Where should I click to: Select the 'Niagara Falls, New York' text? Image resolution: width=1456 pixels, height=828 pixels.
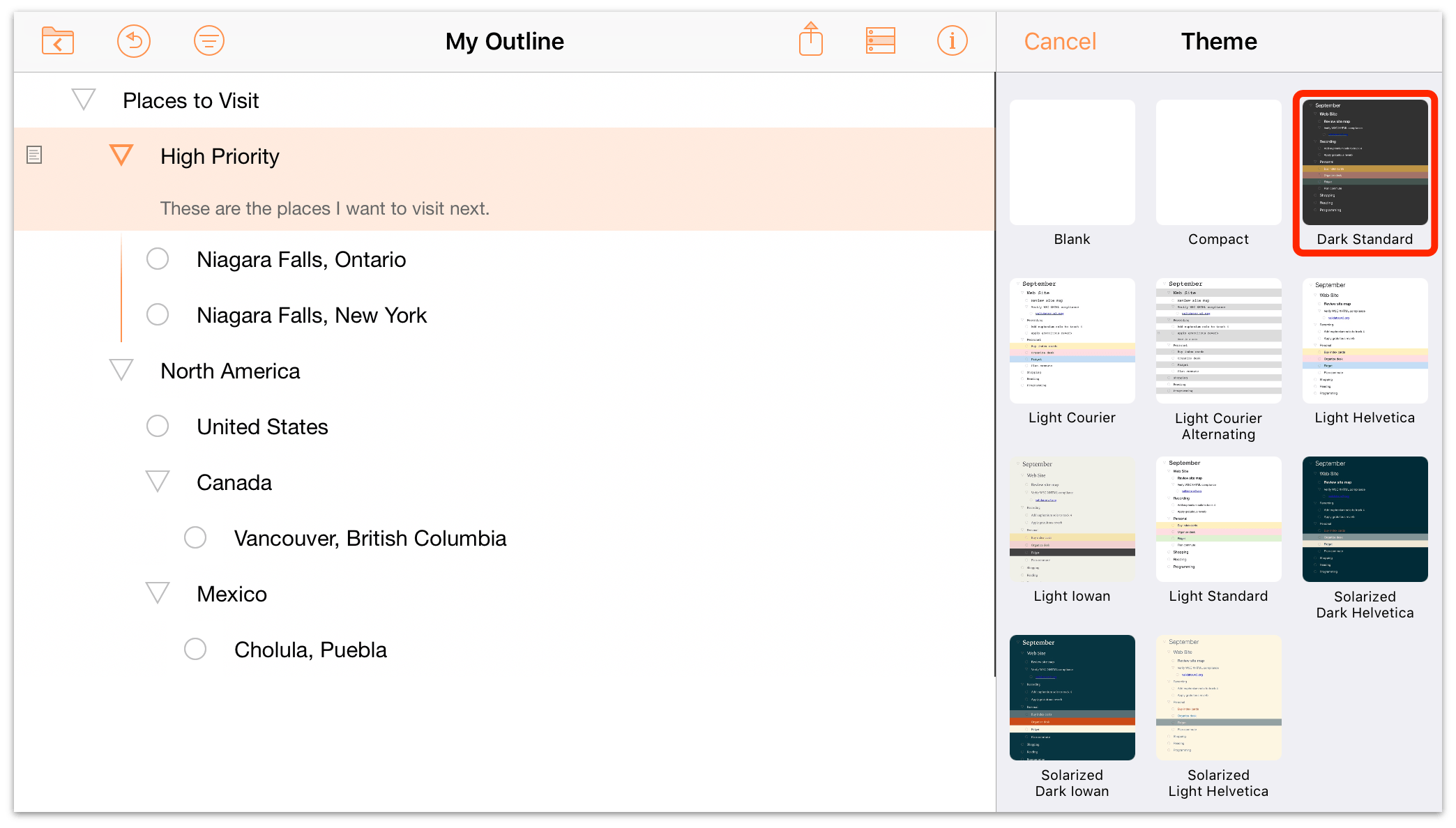[x=312, y=315]
